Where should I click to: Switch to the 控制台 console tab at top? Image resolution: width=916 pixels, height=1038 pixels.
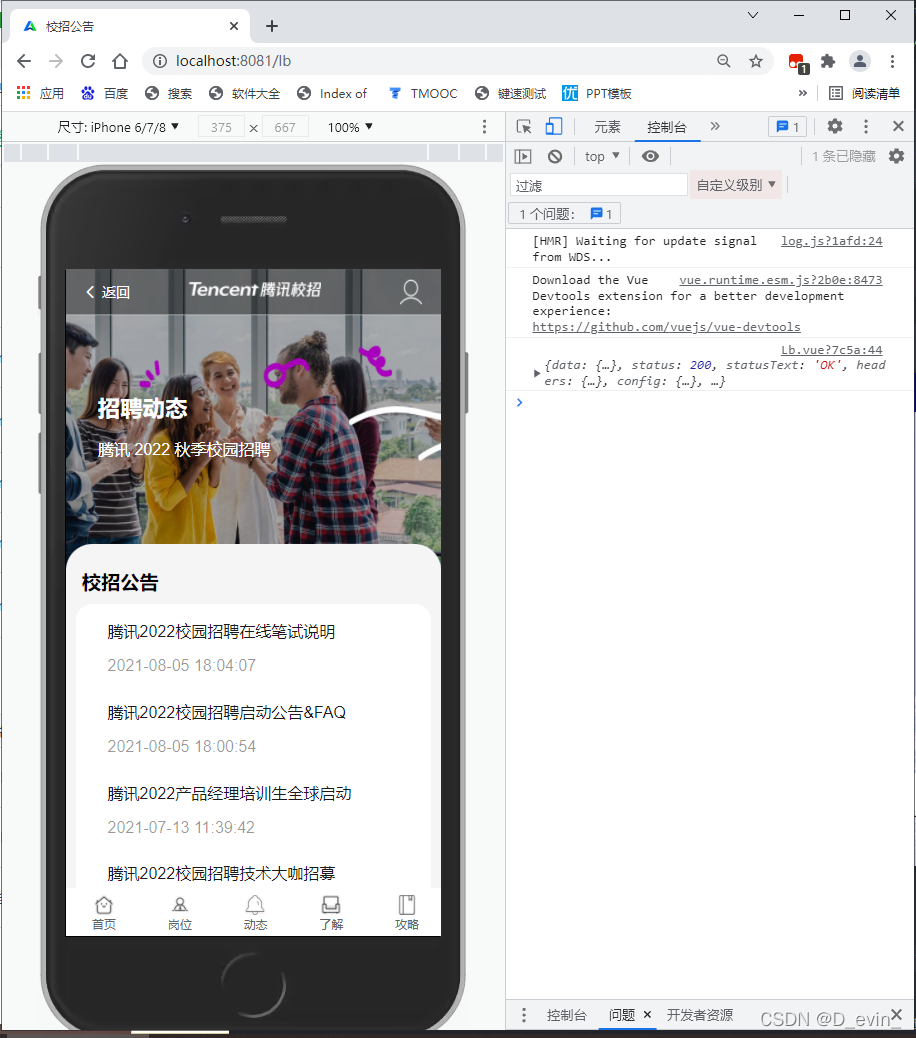click(x=667, y=126)
